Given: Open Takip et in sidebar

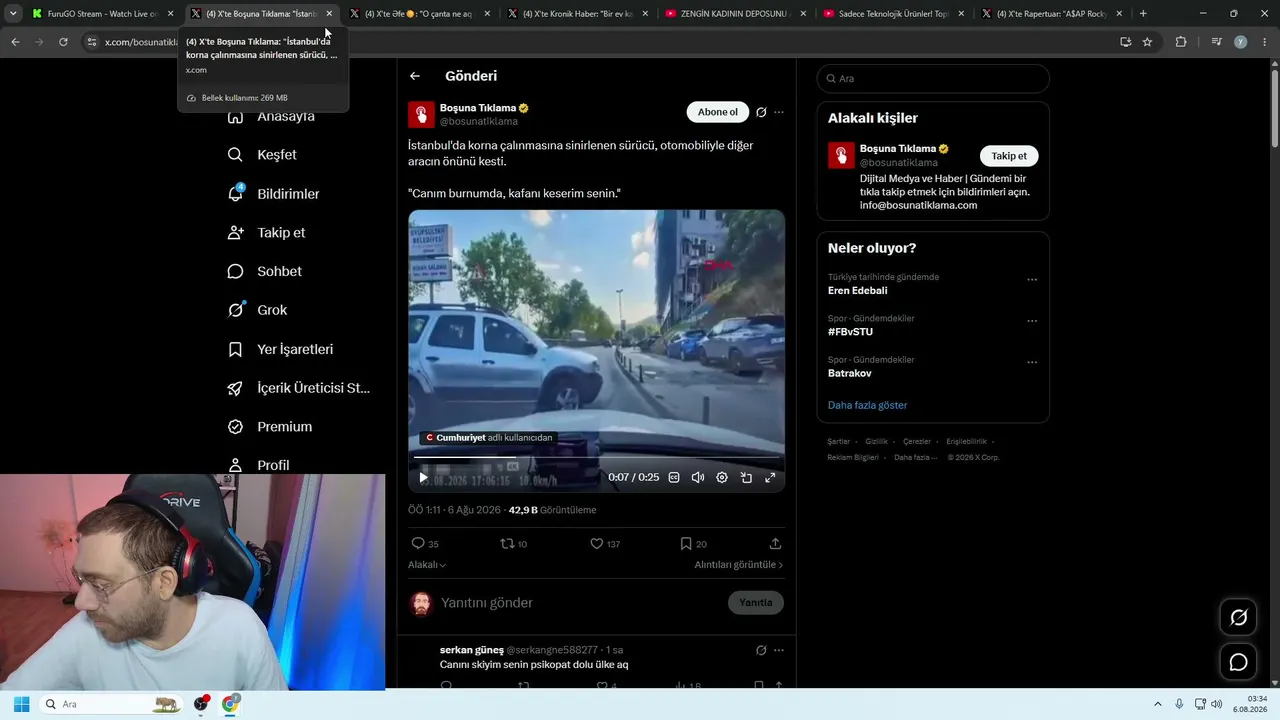Looking at the screenshot, I should [x=267, y=233].
